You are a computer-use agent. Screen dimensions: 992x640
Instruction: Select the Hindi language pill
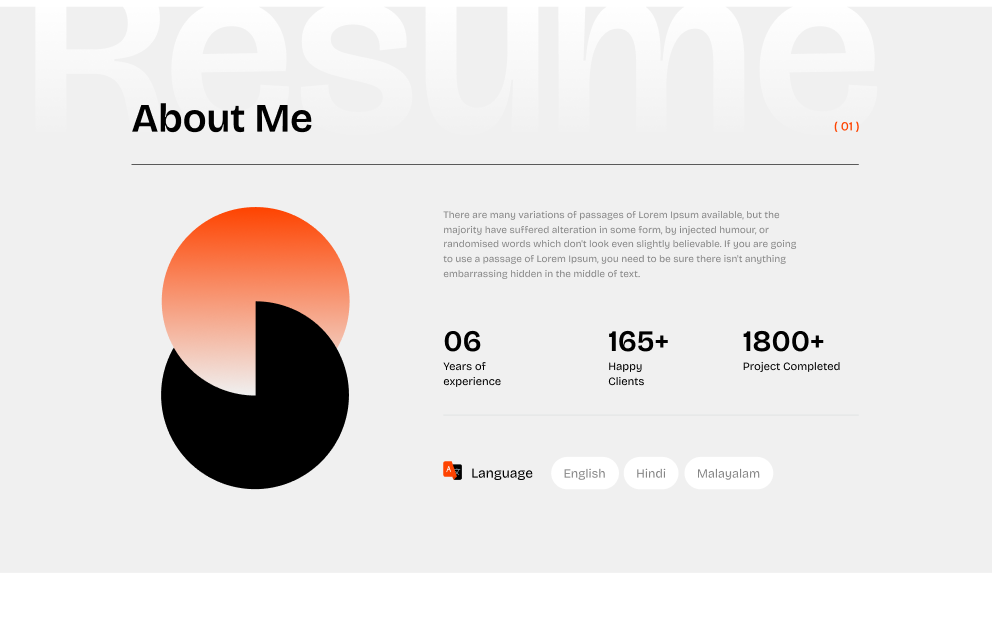click(650, 473)
